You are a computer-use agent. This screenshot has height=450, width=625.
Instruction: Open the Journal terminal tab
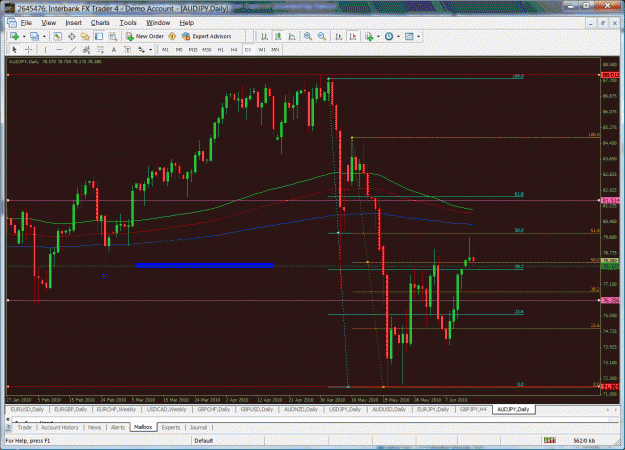tap(199, 427)
